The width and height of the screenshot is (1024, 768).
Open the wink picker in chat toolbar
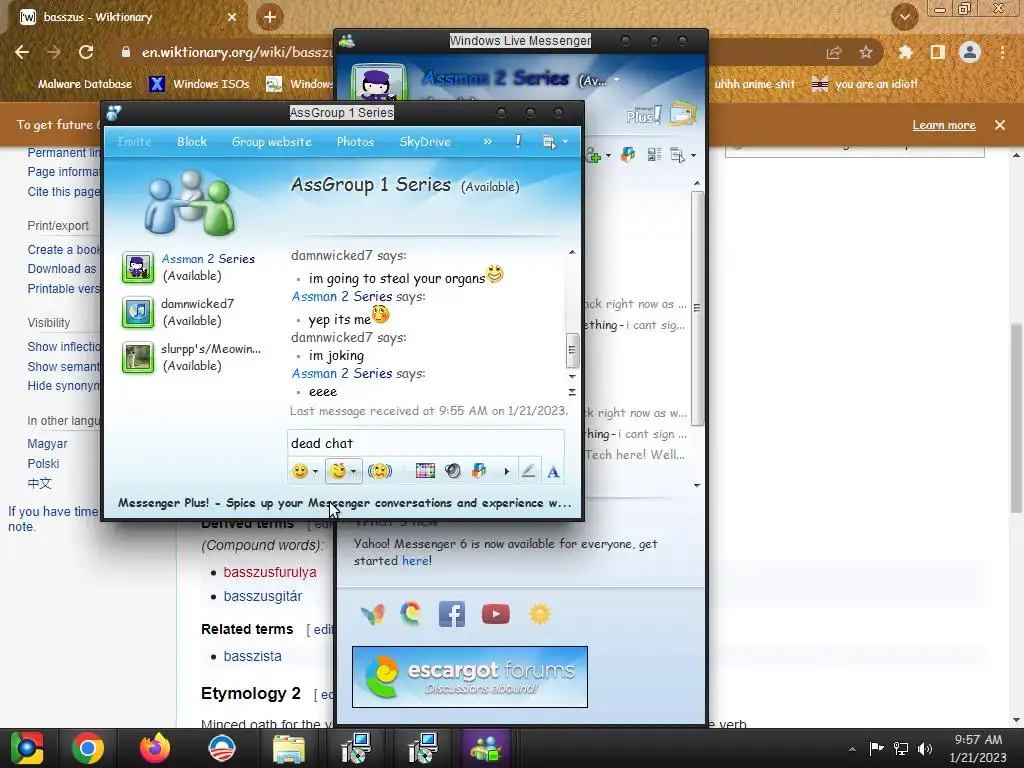point(338,471)
